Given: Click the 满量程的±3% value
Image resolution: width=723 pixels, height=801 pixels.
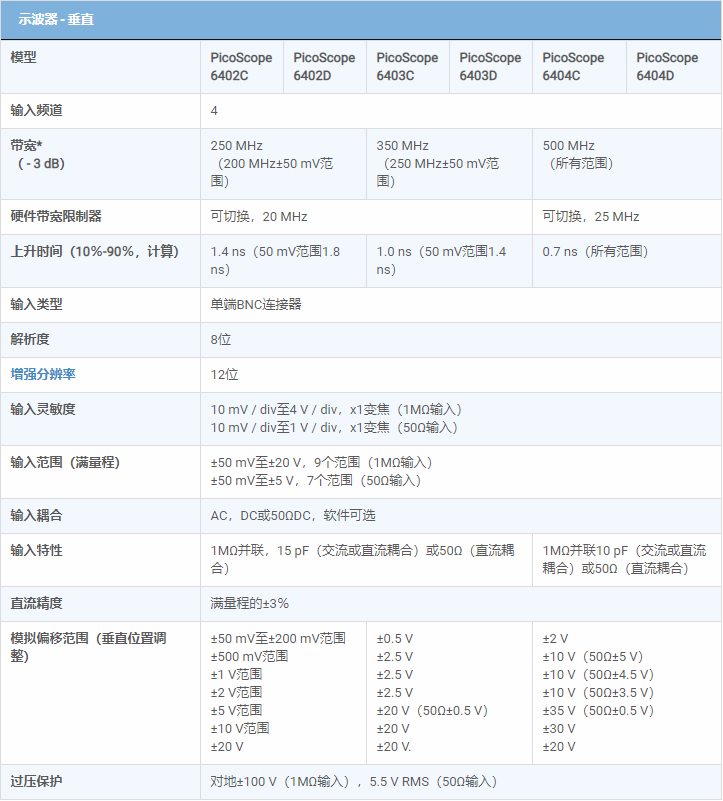Looking at the screenshot, I should click(x=249, y=603).
